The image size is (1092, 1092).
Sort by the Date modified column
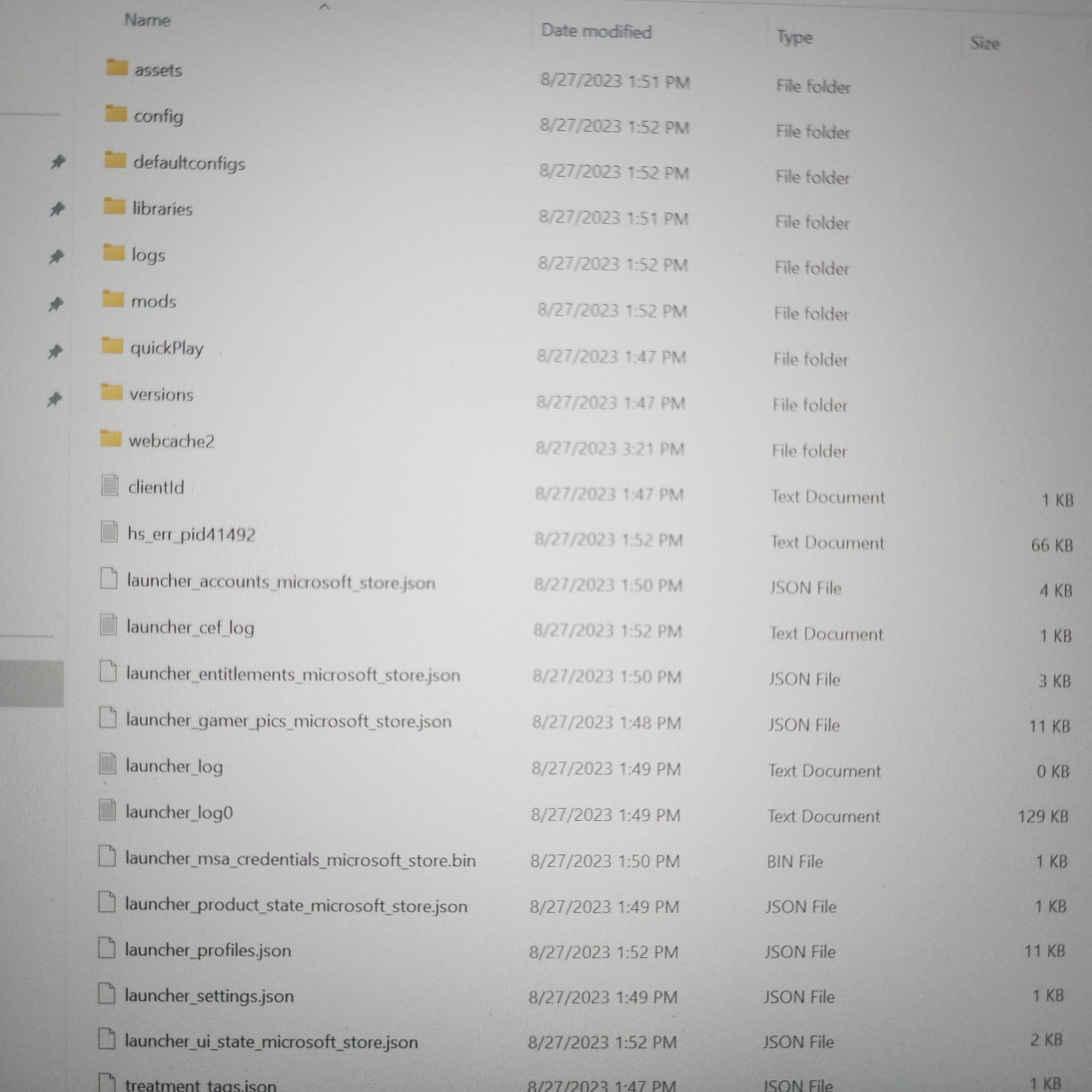pos(596,31)
